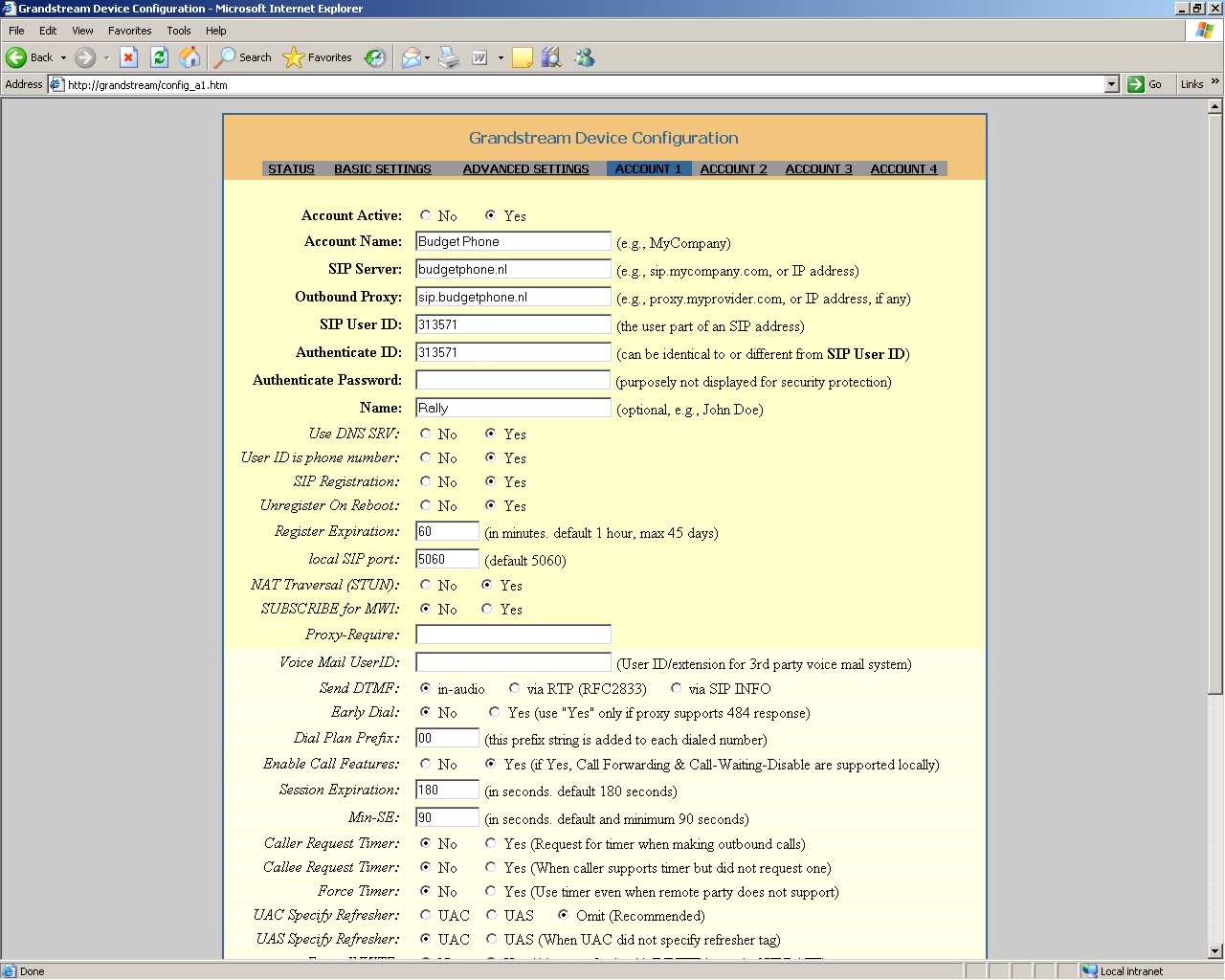
Task: Select UAC for UAC Specify Refresher
Action: 426,915
